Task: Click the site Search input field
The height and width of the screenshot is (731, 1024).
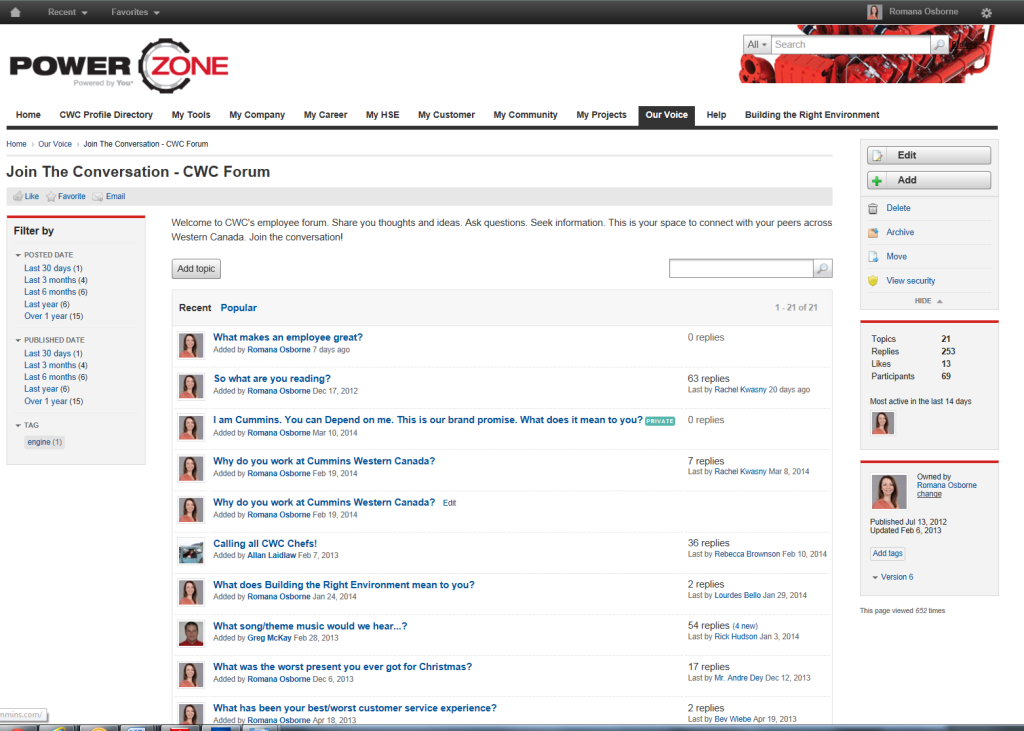Action: [851, 44]
